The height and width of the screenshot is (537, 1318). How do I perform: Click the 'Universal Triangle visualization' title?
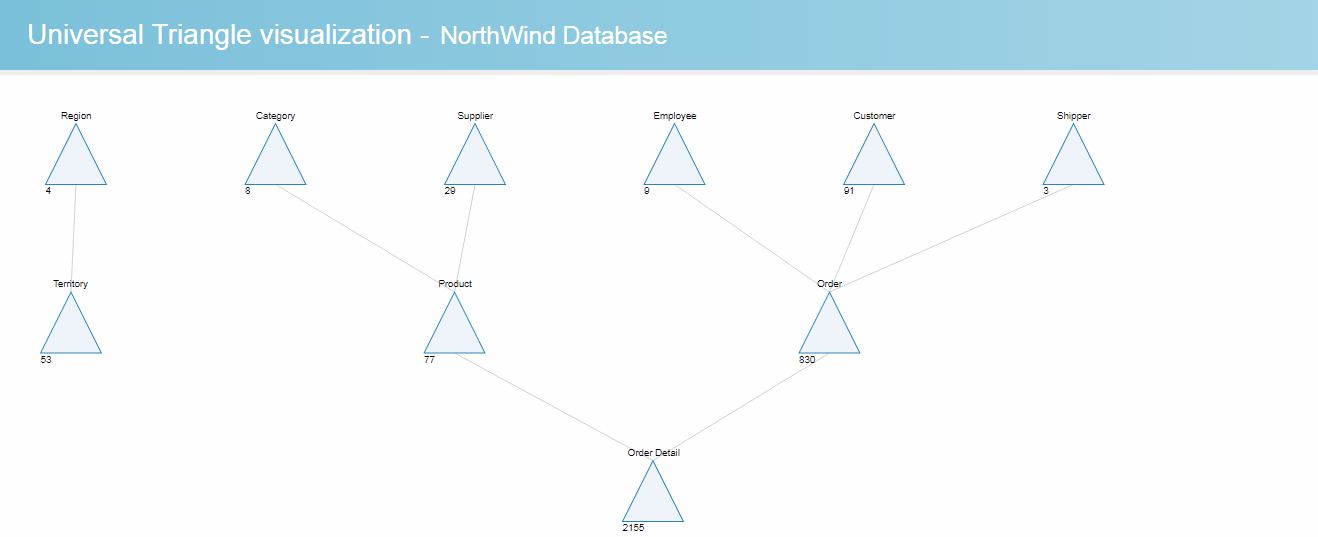[219, 35]
